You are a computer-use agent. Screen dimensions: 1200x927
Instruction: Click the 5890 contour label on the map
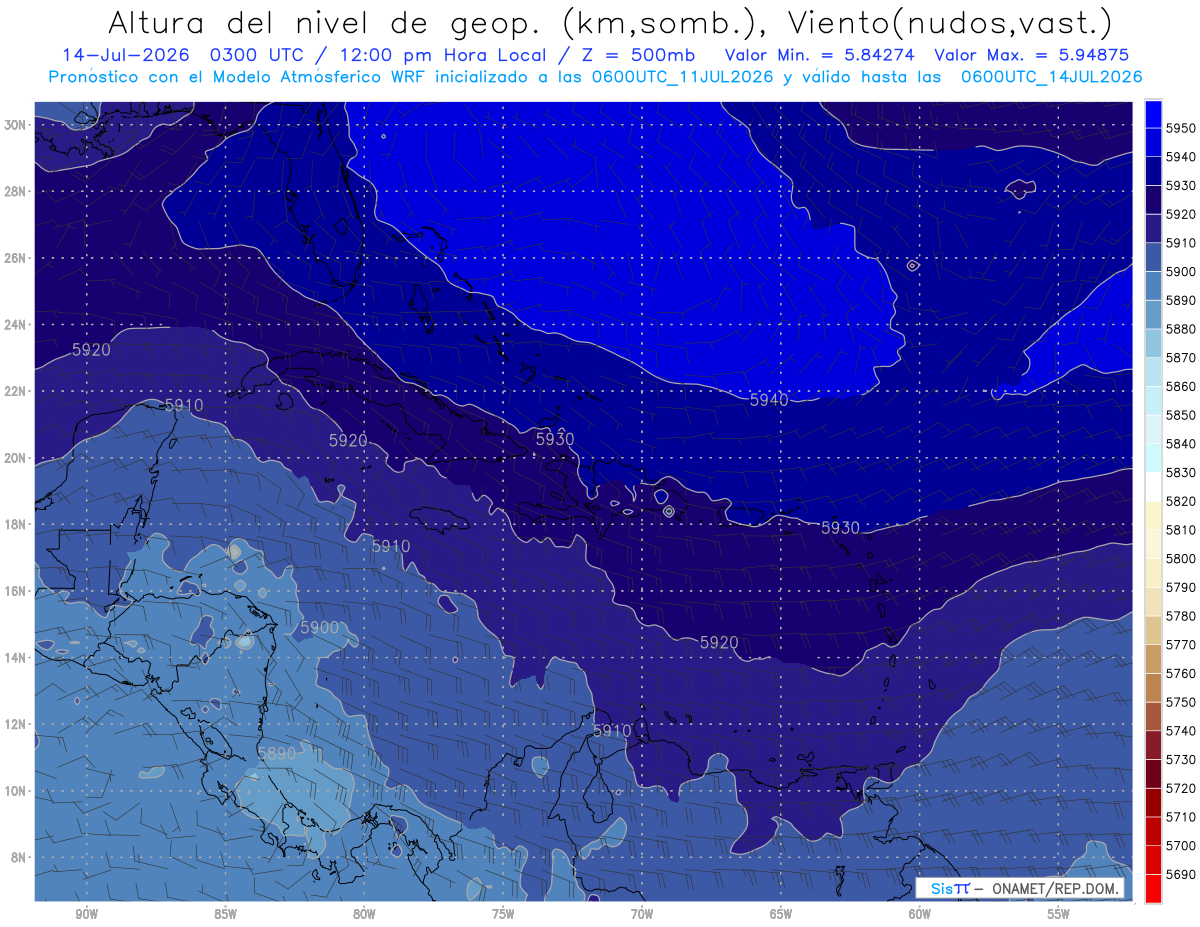[x=277, y=754]
